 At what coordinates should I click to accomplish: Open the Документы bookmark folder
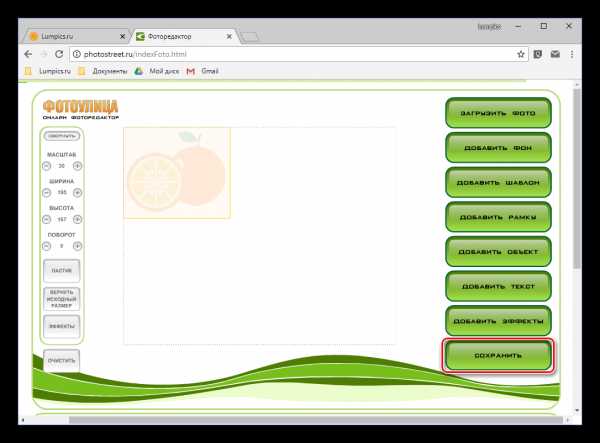(x=102, y=71)
